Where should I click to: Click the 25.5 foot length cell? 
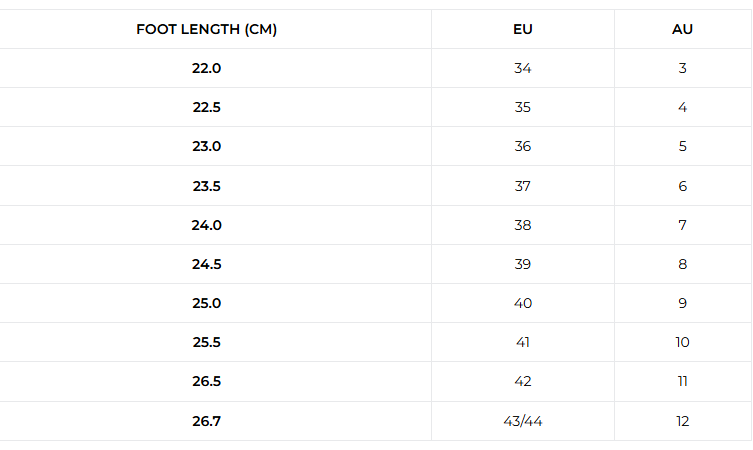206,342
